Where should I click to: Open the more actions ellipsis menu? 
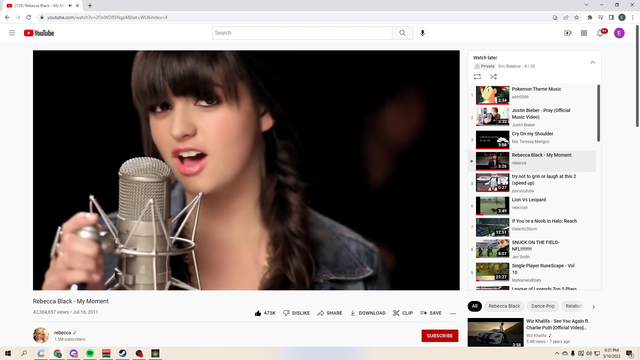coord(453,313)
